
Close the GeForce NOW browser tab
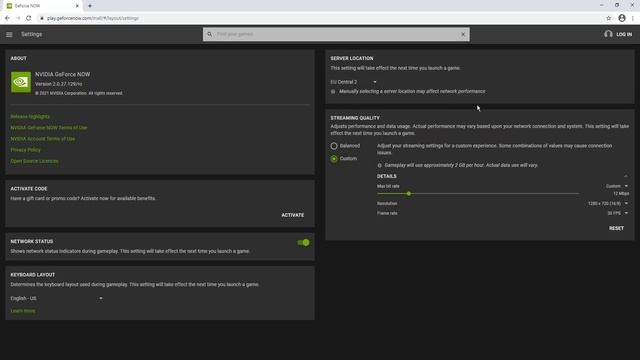pos(77,6)
